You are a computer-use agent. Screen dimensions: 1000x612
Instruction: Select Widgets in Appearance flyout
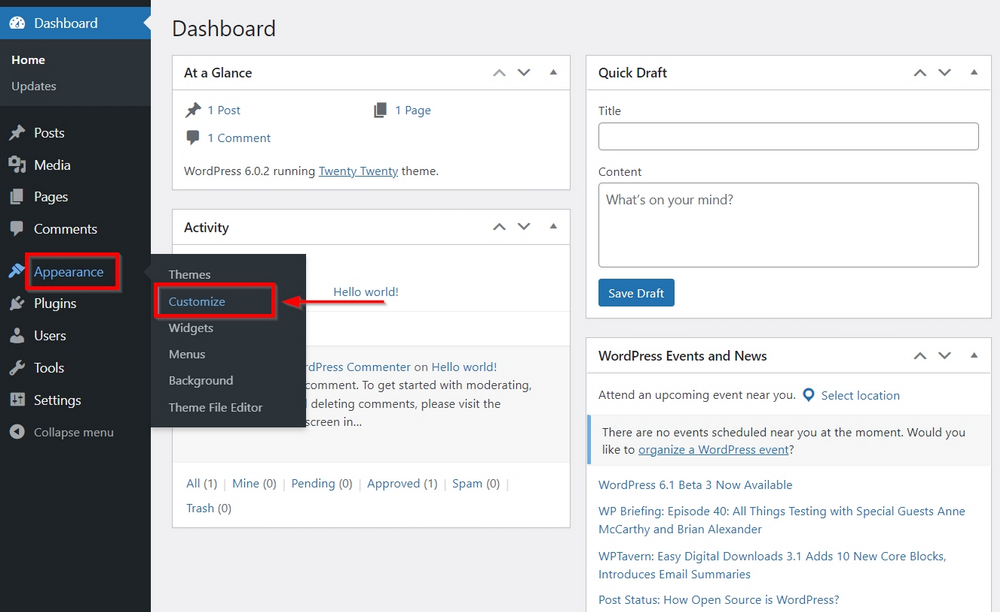tap(191, 328)
